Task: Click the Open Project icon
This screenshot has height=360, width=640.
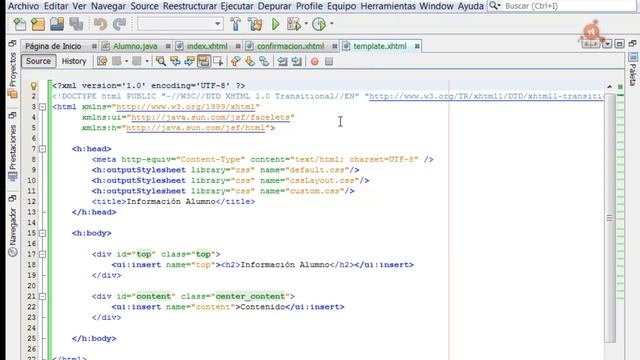Action: [x=57, y=24]
